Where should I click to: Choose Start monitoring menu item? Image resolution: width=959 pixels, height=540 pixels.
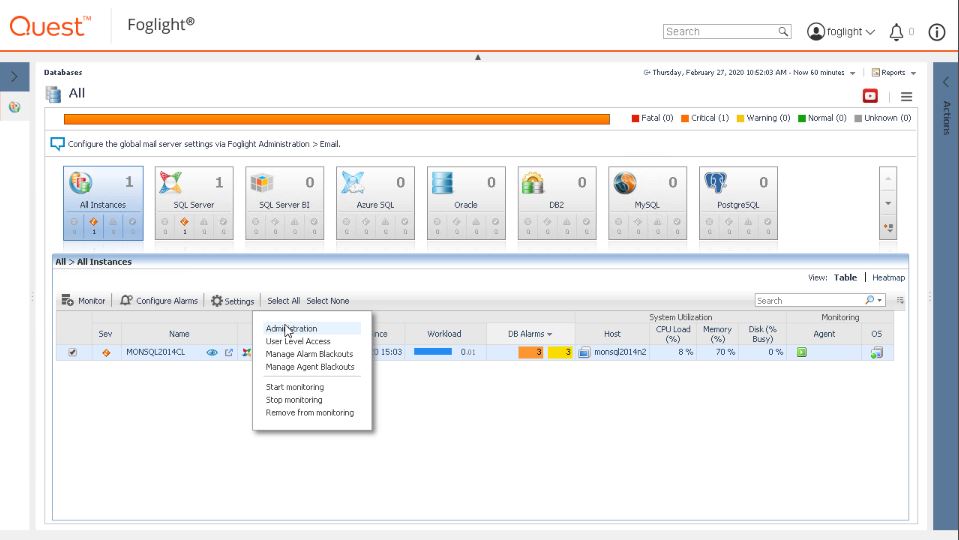[295, 387]
